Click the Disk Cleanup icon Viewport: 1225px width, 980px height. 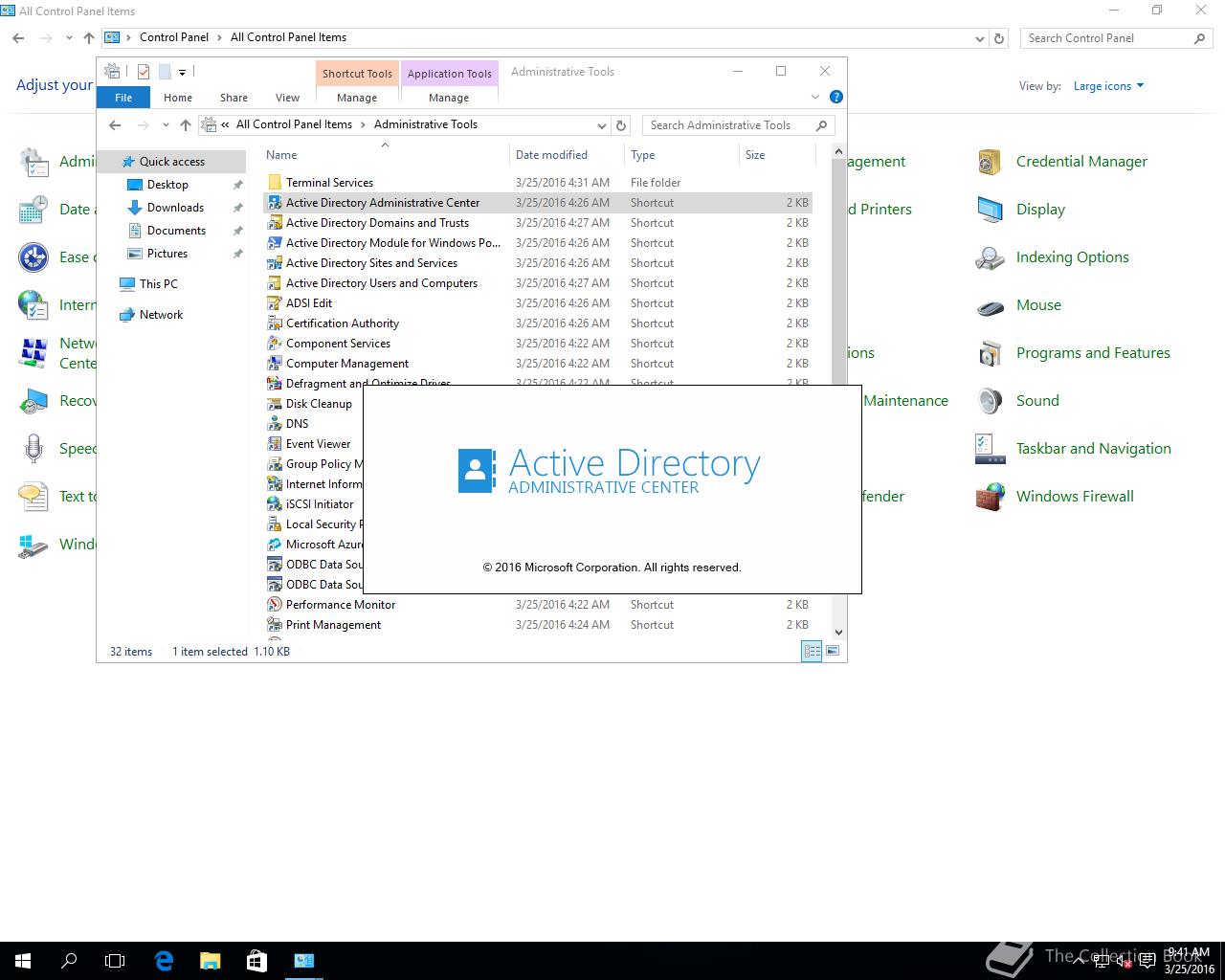coord(275,404)
